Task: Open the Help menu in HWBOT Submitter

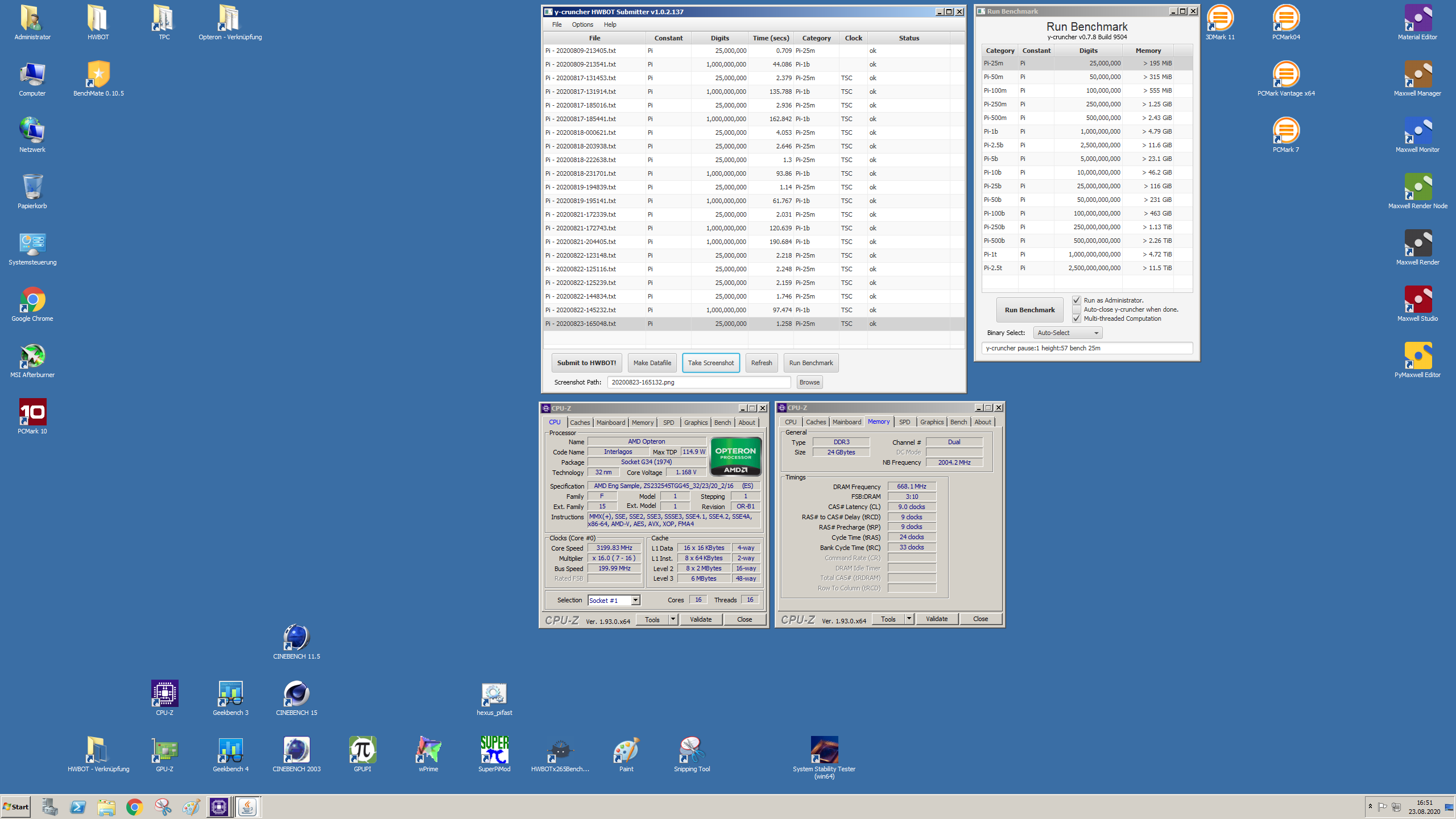Action: pos(610,24)
